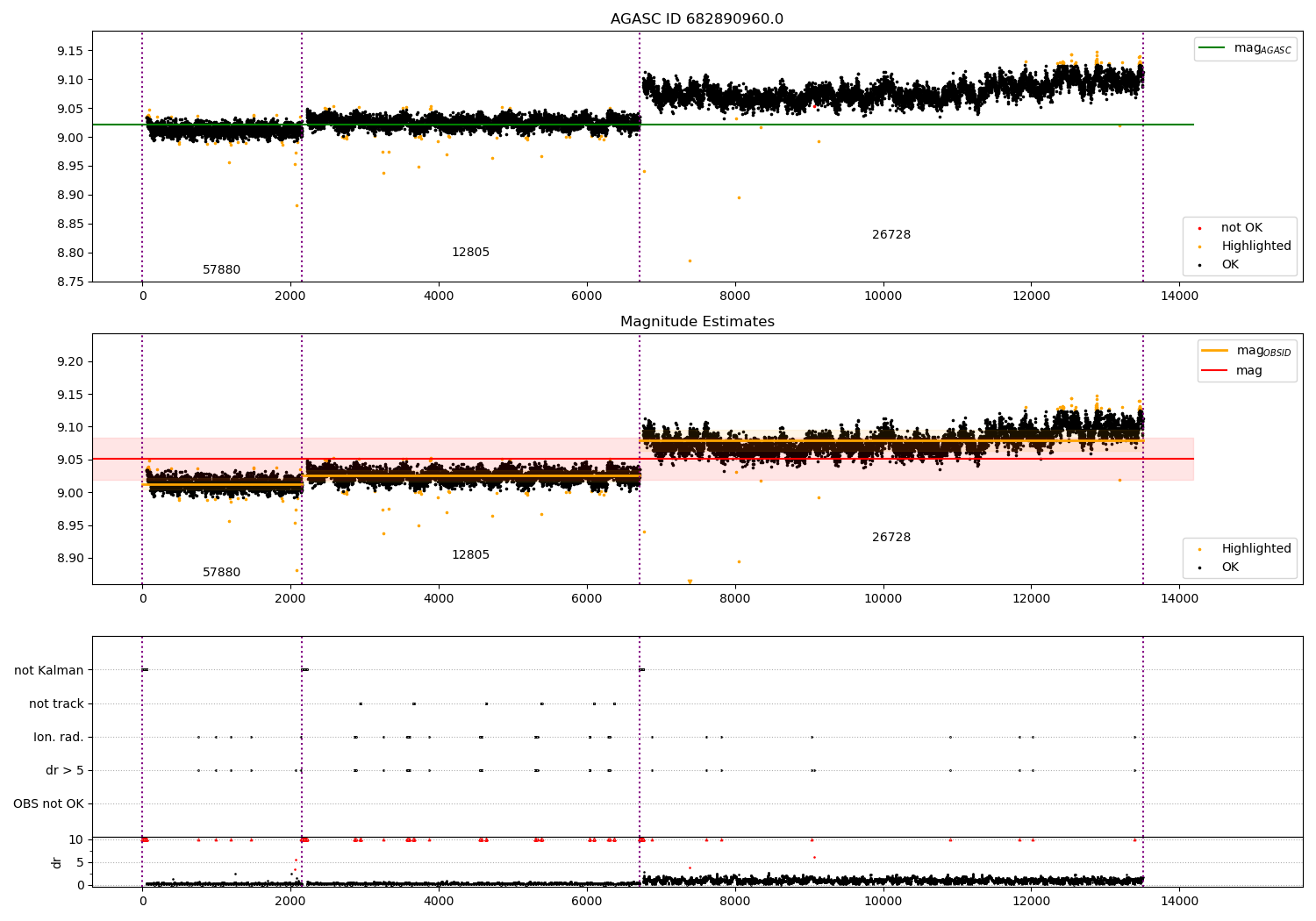This screenshot has width=1316, height=921.
Task: Click the y-axis tick '8.90' in middle panel
Action: click(x=69, y=559)
